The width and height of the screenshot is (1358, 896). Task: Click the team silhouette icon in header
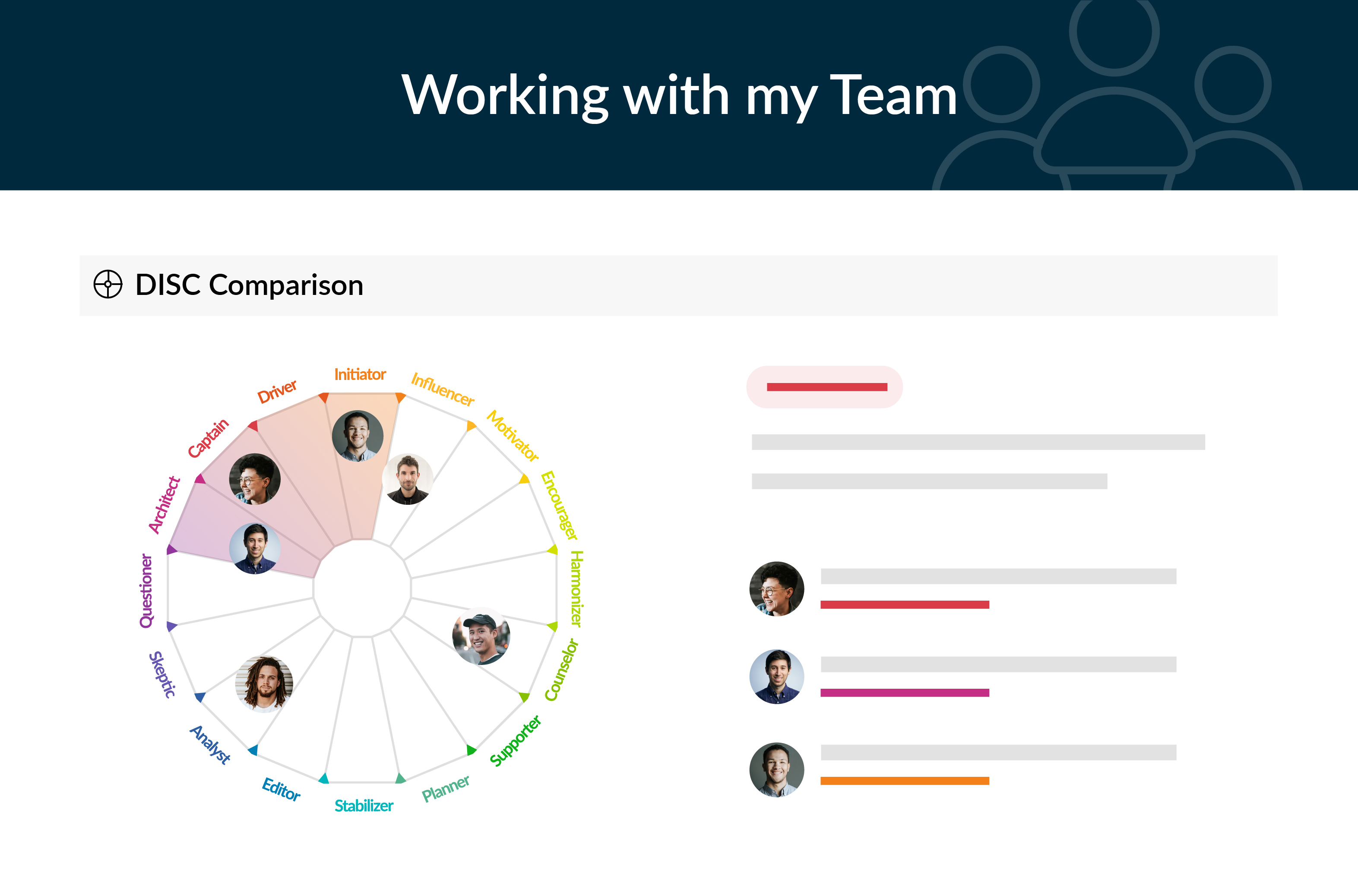[1117, 95]
